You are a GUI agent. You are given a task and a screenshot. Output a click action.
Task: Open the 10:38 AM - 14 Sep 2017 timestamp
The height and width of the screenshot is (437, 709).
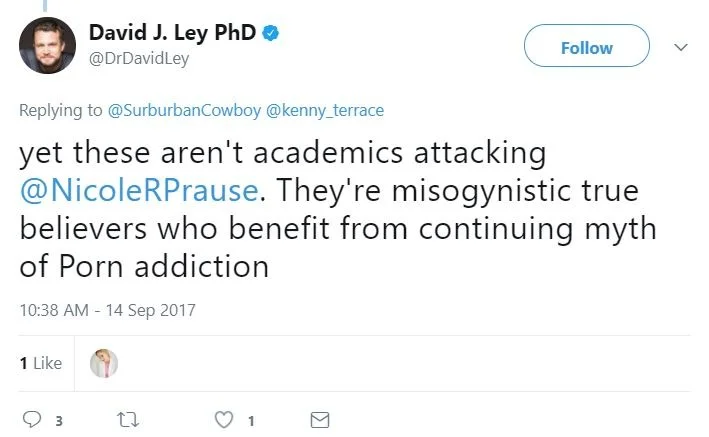(107, 310)
